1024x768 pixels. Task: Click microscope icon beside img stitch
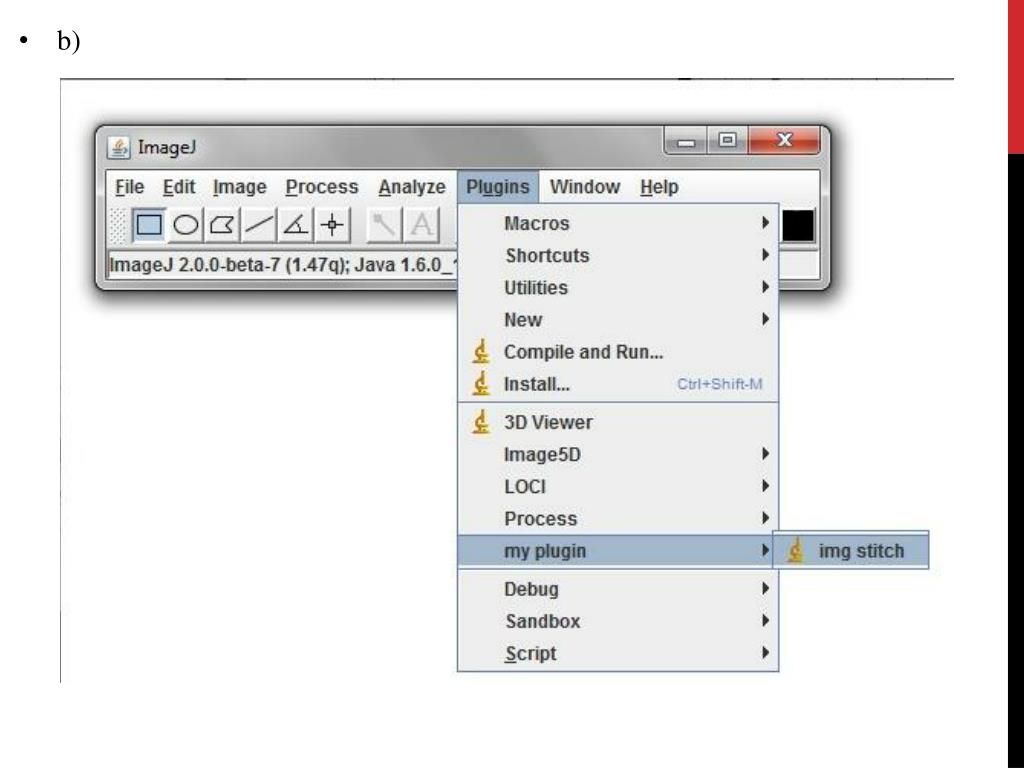pos(795,551)
